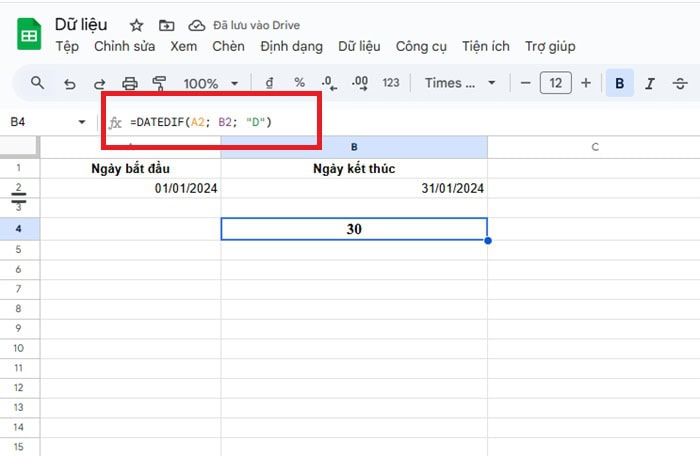700x456 pixels.
Task: Click the undo arrow
Action: click(69, 84)
